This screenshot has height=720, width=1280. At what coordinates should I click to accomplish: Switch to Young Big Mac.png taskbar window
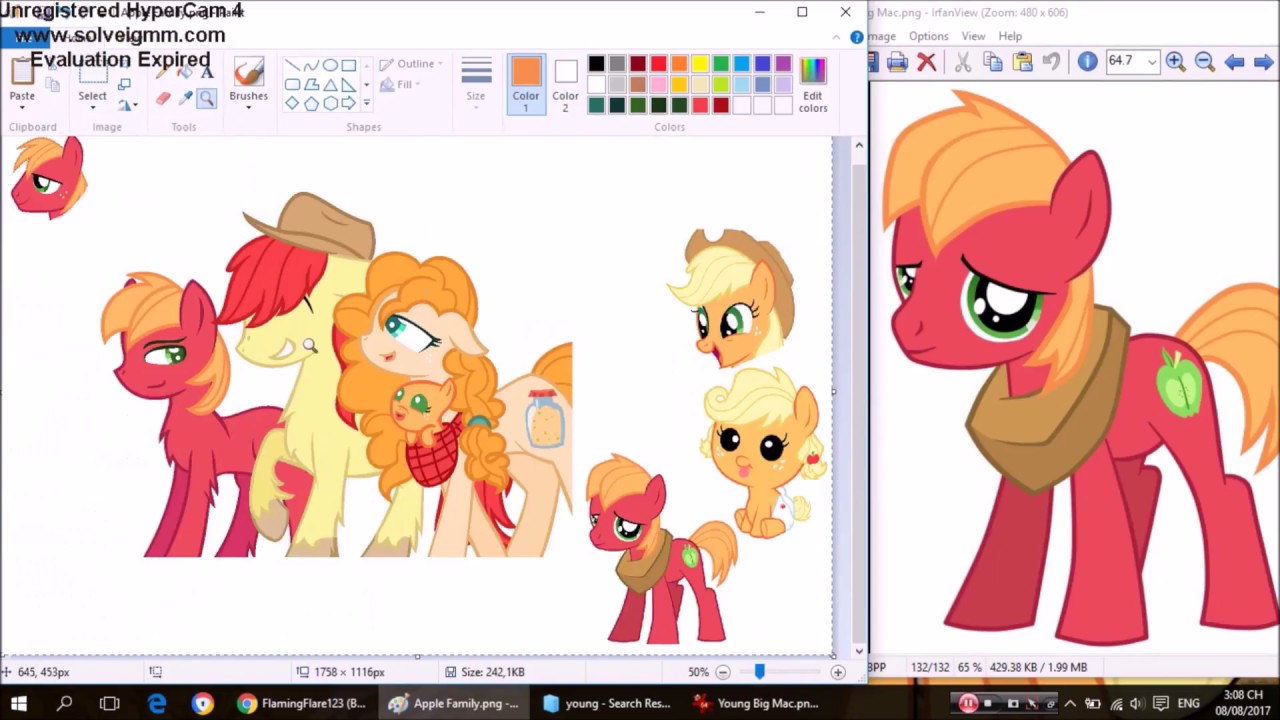tap(757, 703)
